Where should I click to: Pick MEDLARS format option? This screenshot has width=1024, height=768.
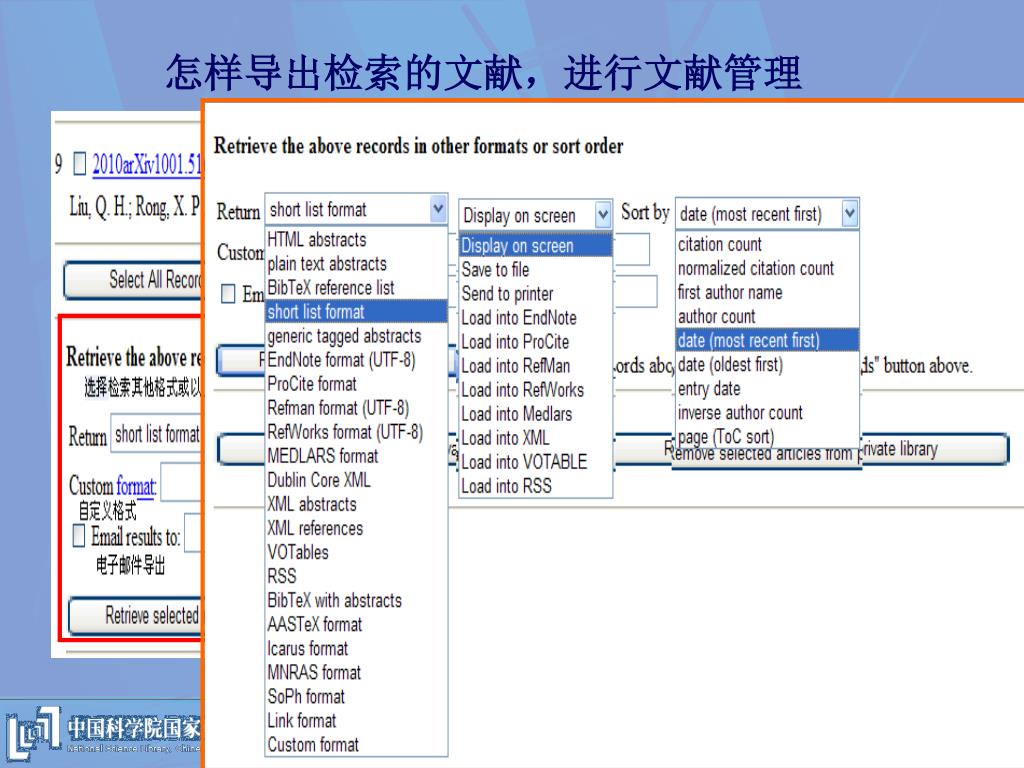[x=356, y=456]
